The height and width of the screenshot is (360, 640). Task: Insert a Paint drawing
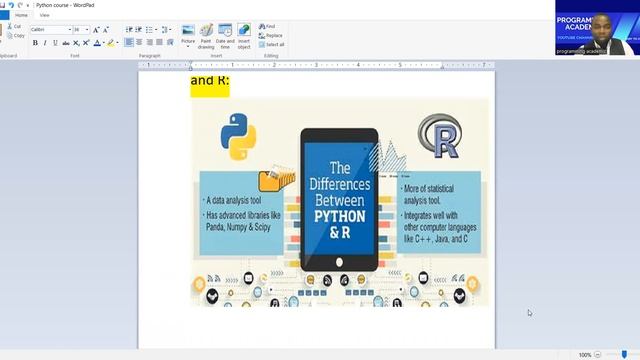(206, 36)
